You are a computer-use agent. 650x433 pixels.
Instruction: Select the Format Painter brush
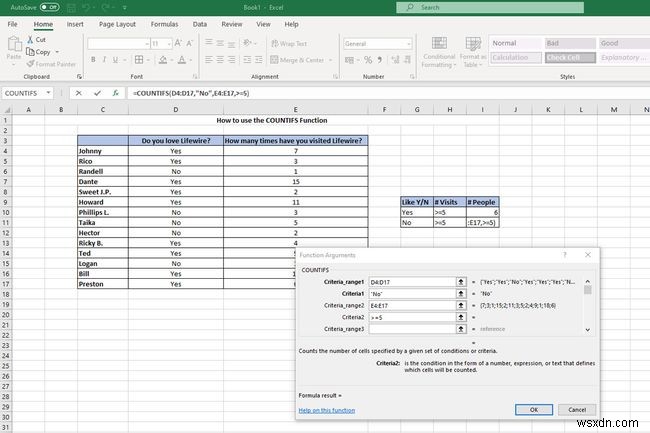[30, 64]
